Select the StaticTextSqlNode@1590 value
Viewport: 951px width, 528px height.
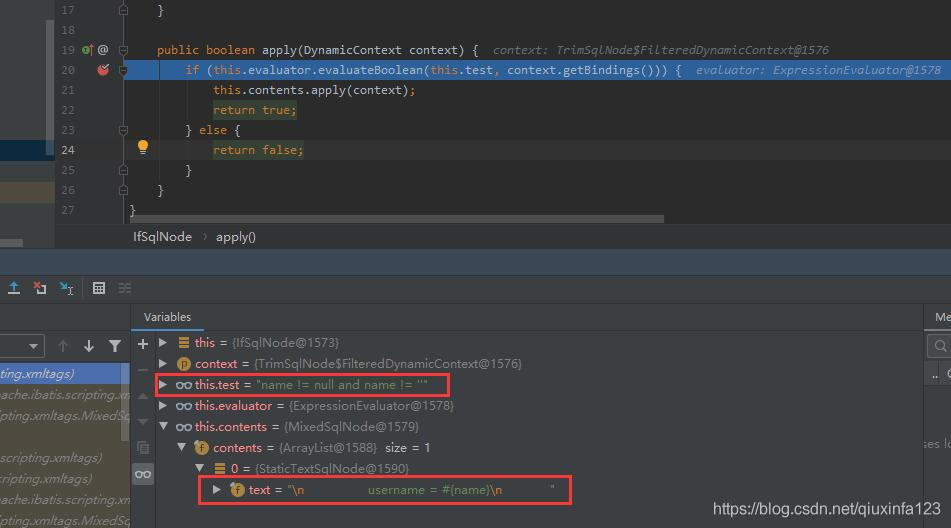click(332, 469)
